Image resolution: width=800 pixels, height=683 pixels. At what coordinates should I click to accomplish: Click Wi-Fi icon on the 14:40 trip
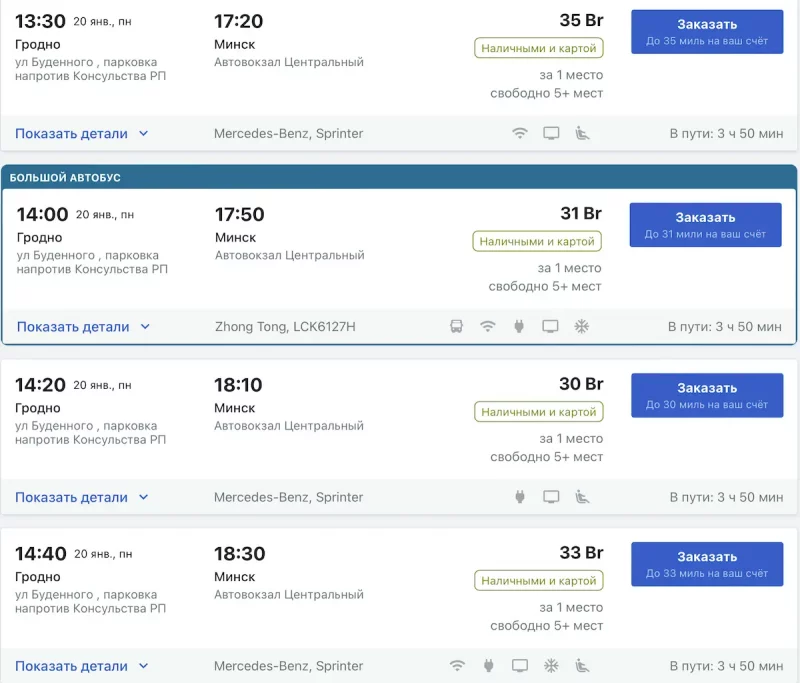click(x=458, y=666)
